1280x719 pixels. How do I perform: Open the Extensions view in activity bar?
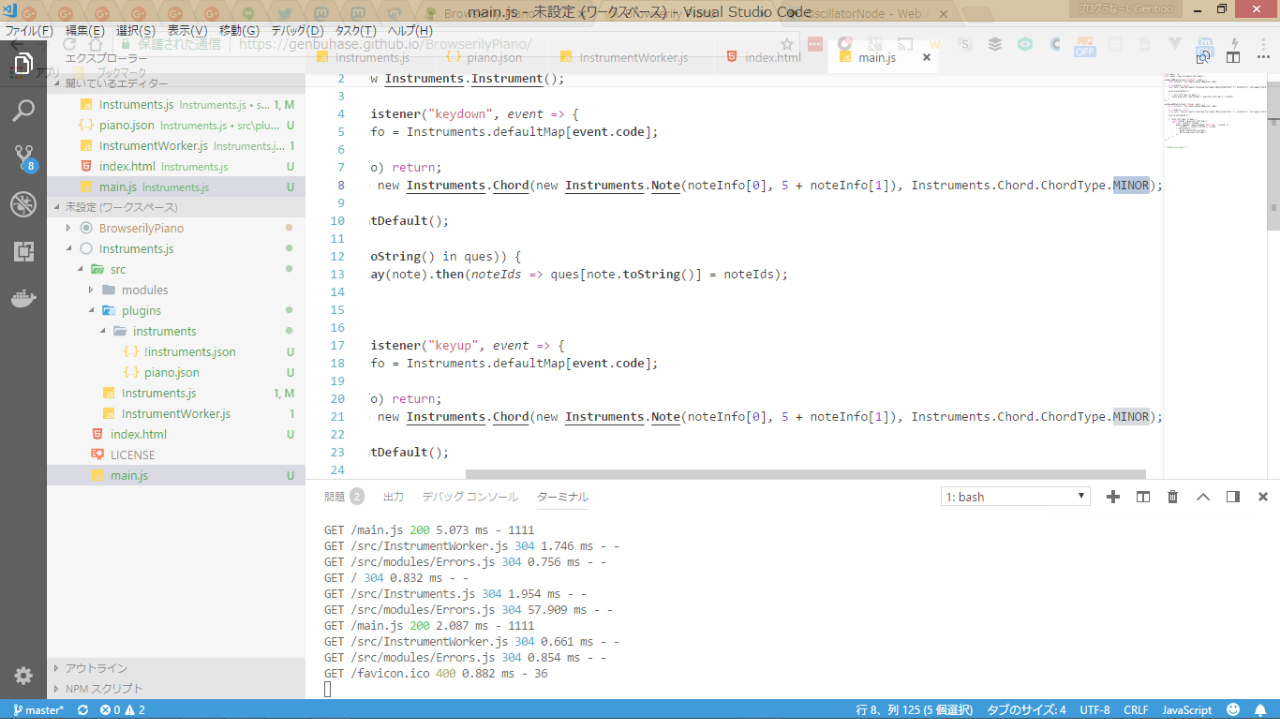23,252
